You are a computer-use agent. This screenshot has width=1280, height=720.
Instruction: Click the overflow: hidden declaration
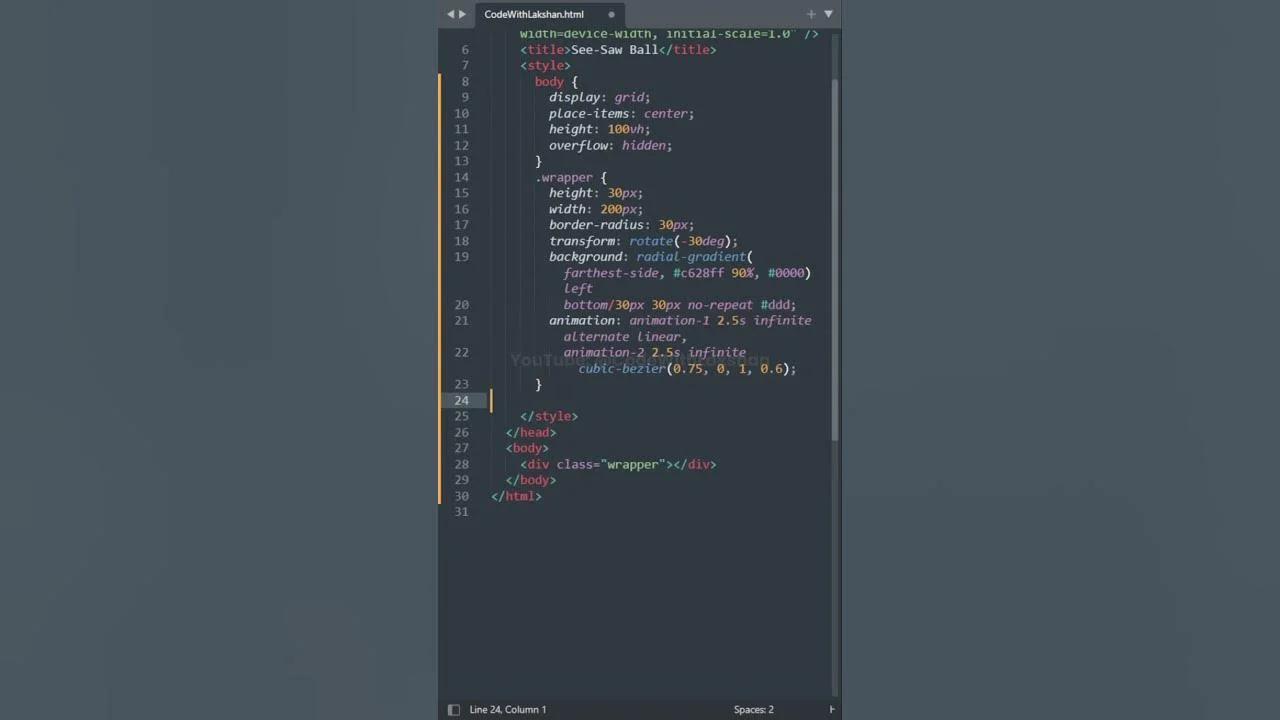[x=609, y=145]
